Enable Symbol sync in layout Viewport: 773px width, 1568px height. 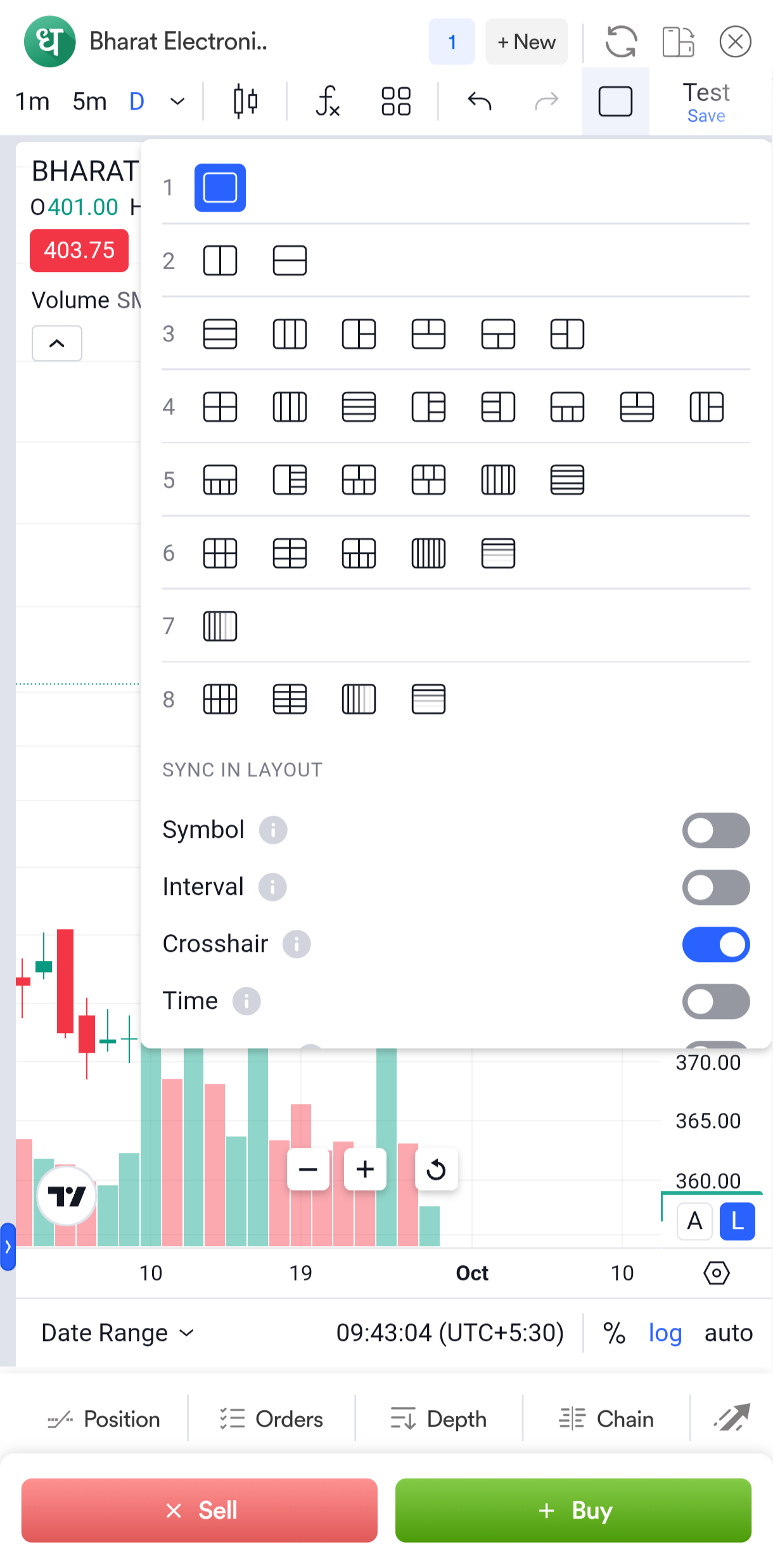(715, 830)
